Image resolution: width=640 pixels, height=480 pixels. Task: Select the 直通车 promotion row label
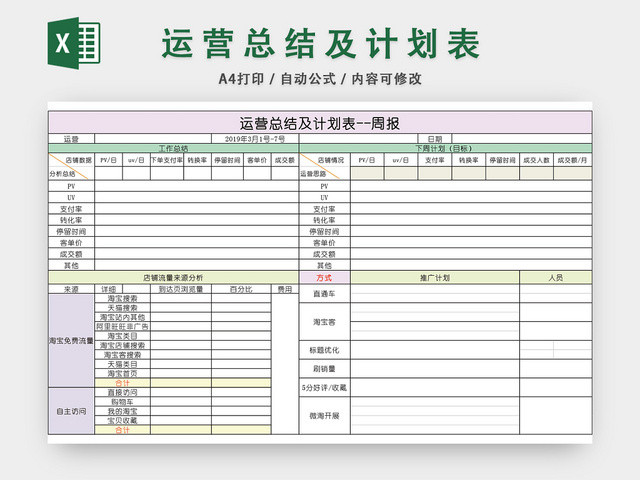[325, 293]
